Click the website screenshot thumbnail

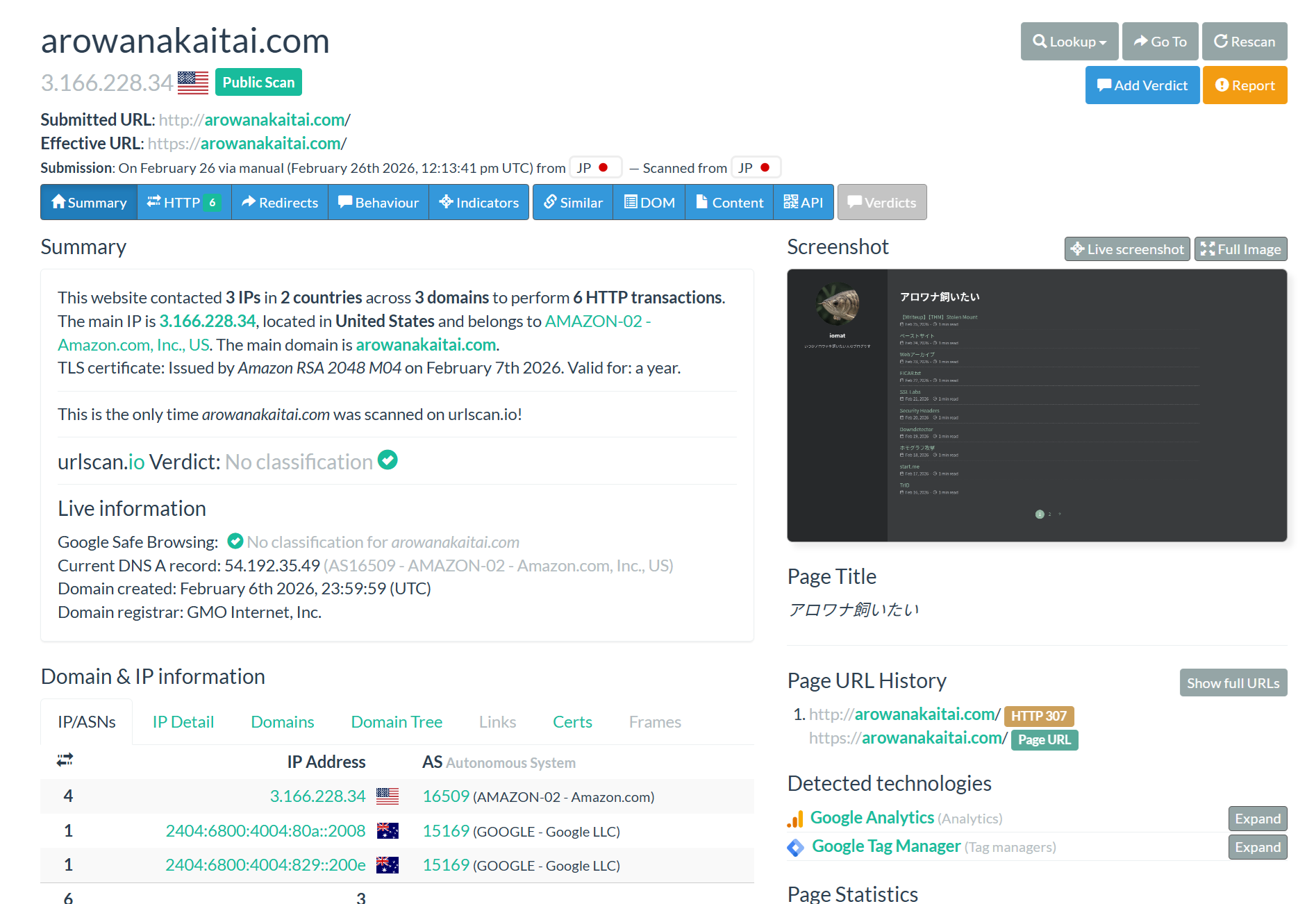[1036, 405]
